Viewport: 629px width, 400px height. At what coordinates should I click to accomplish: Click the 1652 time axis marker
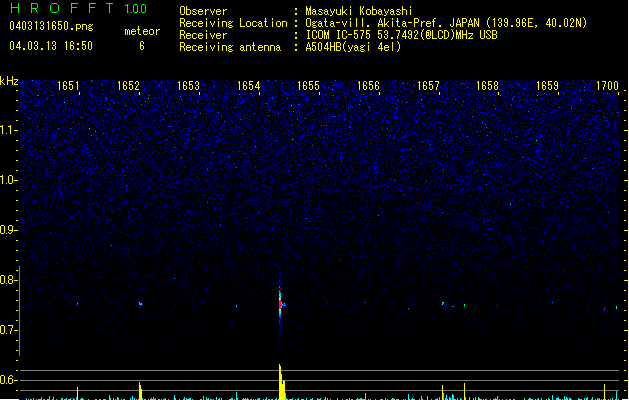tap(128, 86)
